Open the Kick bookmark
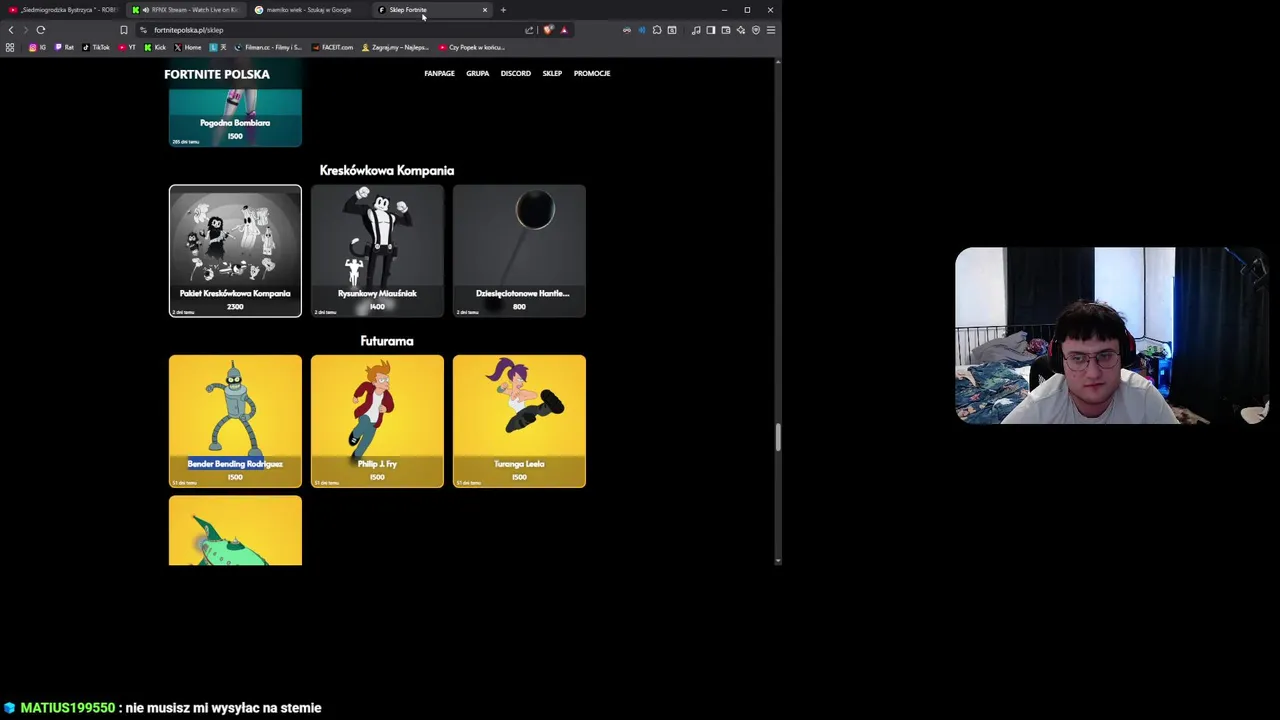Screen dimensions: 1280x720 (x=155, y=47)
